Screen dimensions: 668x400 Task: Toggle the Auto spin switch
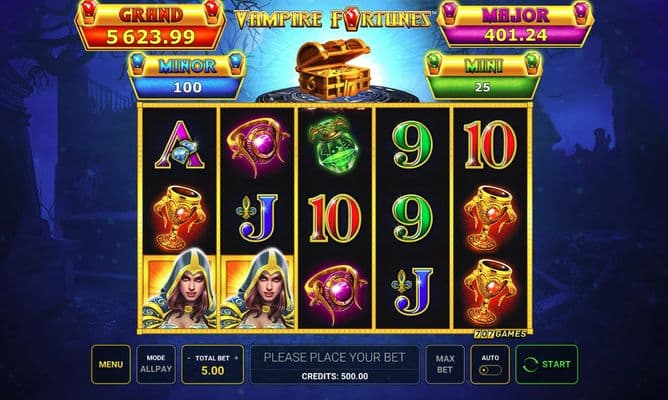coord(490,370)
